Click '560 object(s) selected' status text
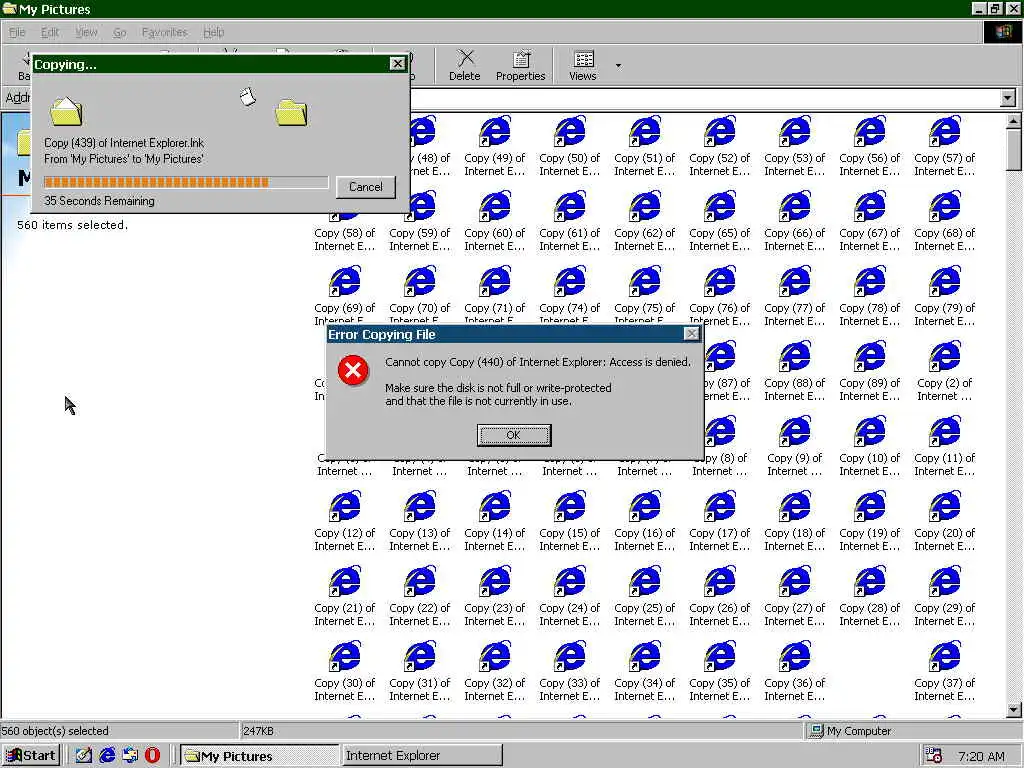The image size is (1024, 768). point(55,731)
